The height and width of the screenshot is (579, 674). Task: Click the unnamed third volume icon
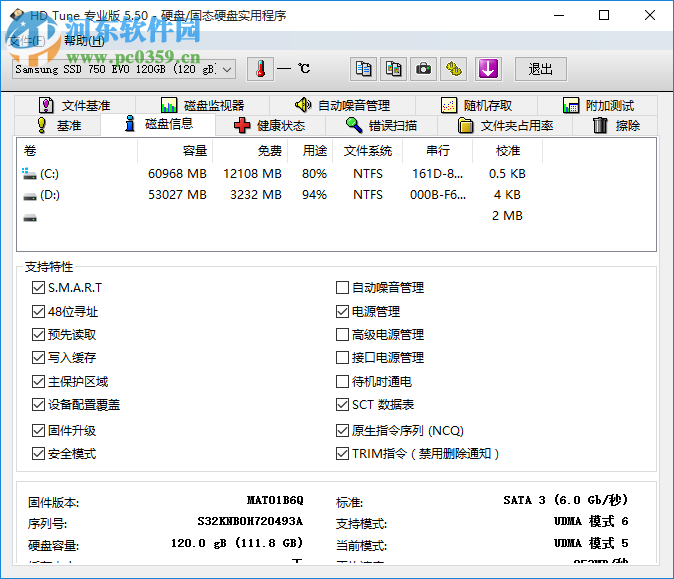(x=30, y=218)
